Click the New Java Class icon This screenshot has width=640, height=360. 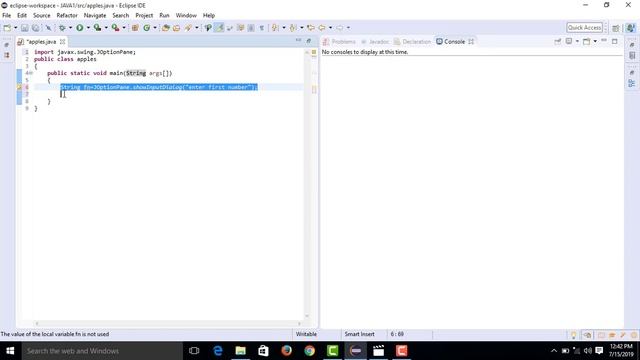click(147, 28)
